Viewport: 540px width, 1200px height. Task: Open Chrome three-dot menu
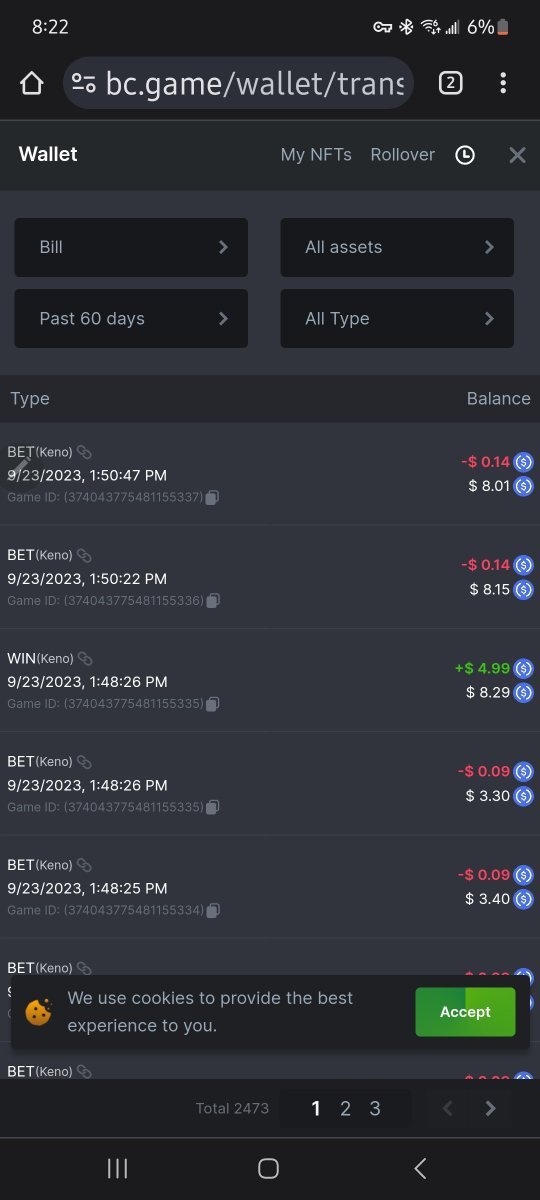tap(502, 83)
